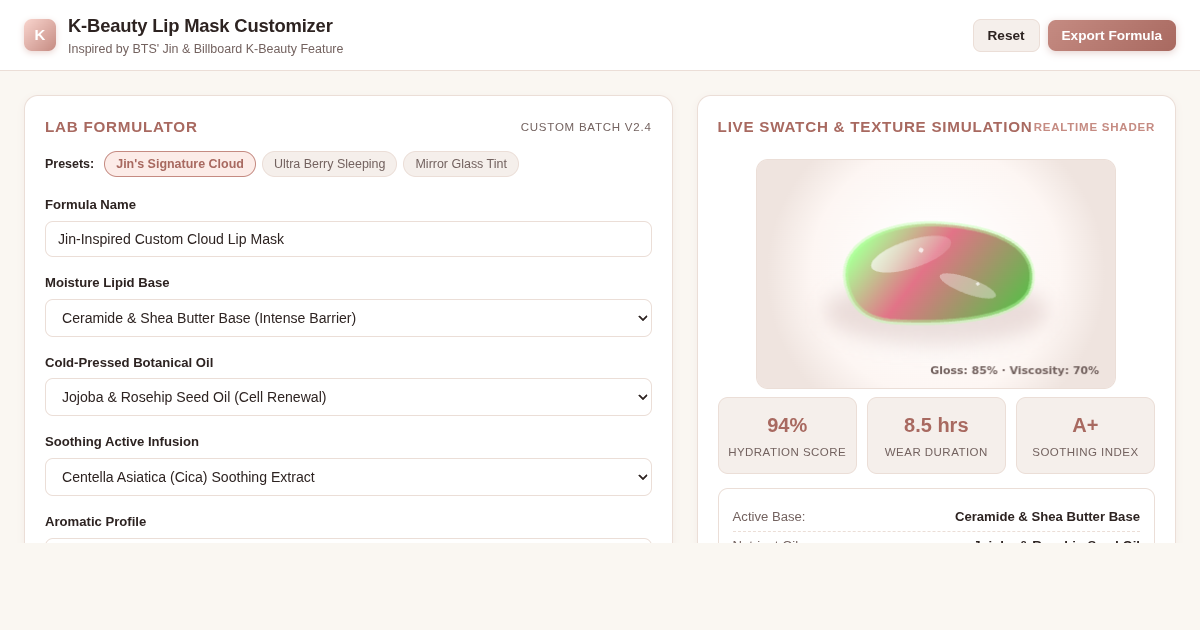Click the Ceramide & Shea Butter Base value
This screenshot has height=630, width=1200.
coord(1047,517)
